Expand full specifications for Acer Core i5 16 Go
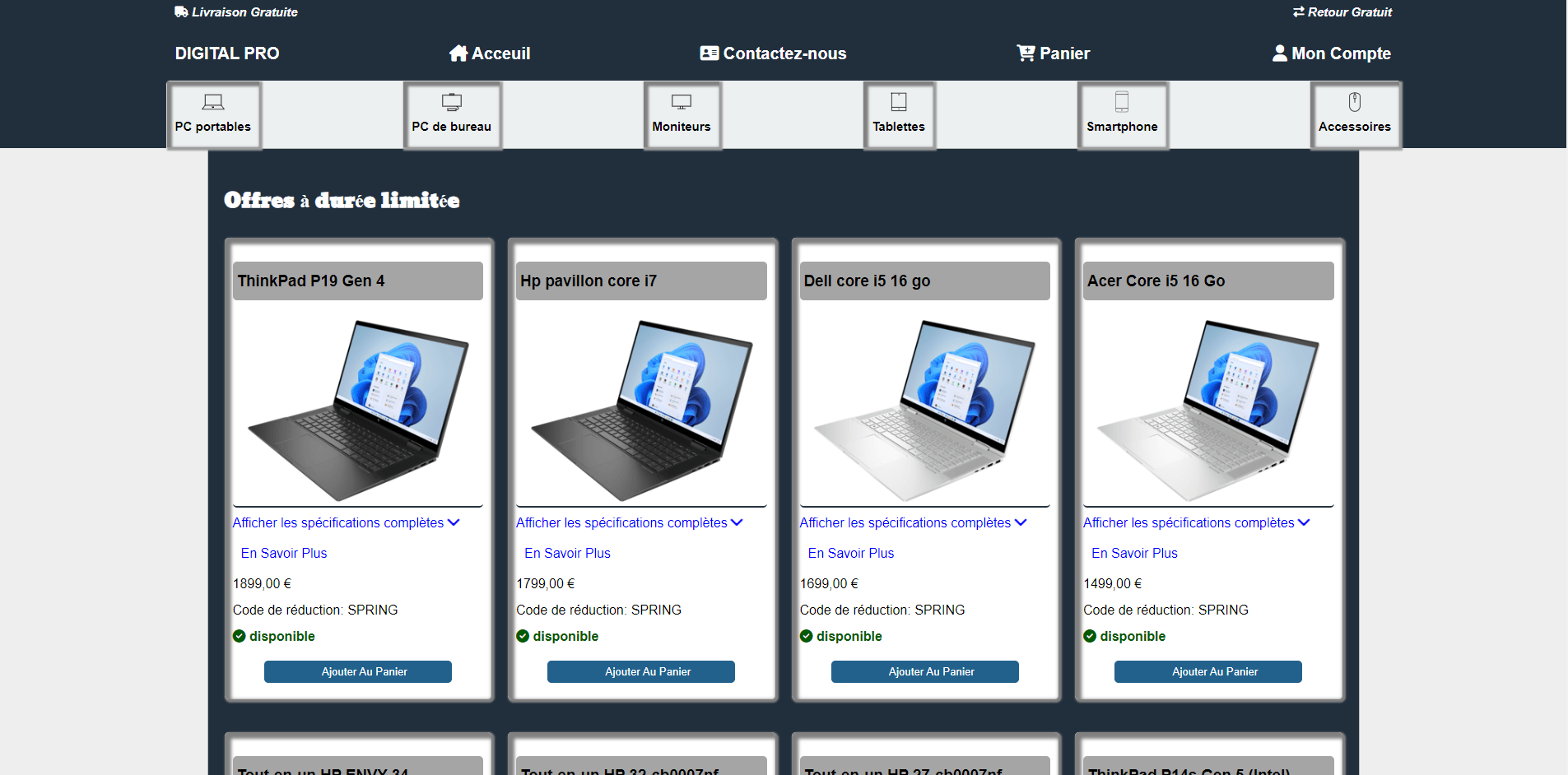The height and width of the screenshot is (775, 1568). click(x=1197, y=523)
